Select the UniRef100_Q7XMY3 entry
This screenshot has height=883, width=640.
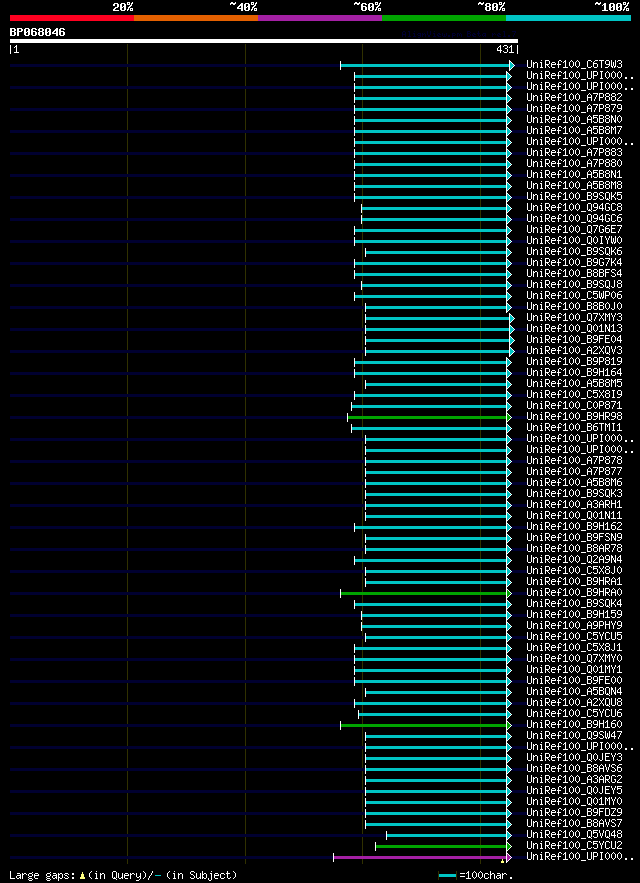point(574,318)
